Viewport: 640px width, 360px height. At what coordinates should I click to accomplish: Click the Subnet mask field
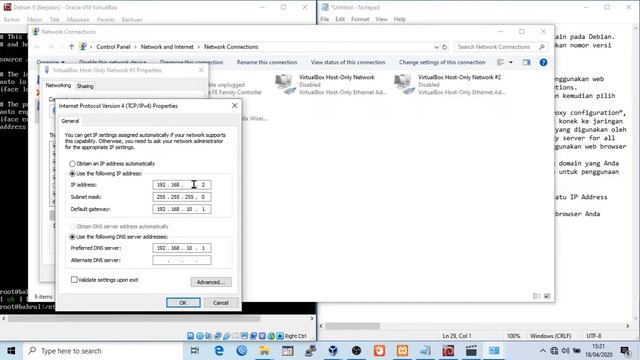click(x=182, y=197)
